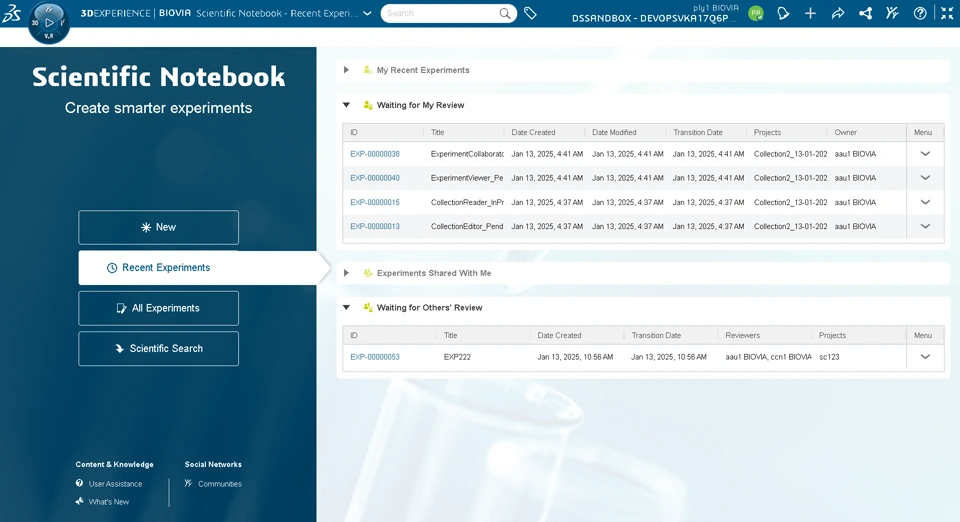The image size is (960, 522).
Task: Open the user profile avatar
Action: point(756,13)
